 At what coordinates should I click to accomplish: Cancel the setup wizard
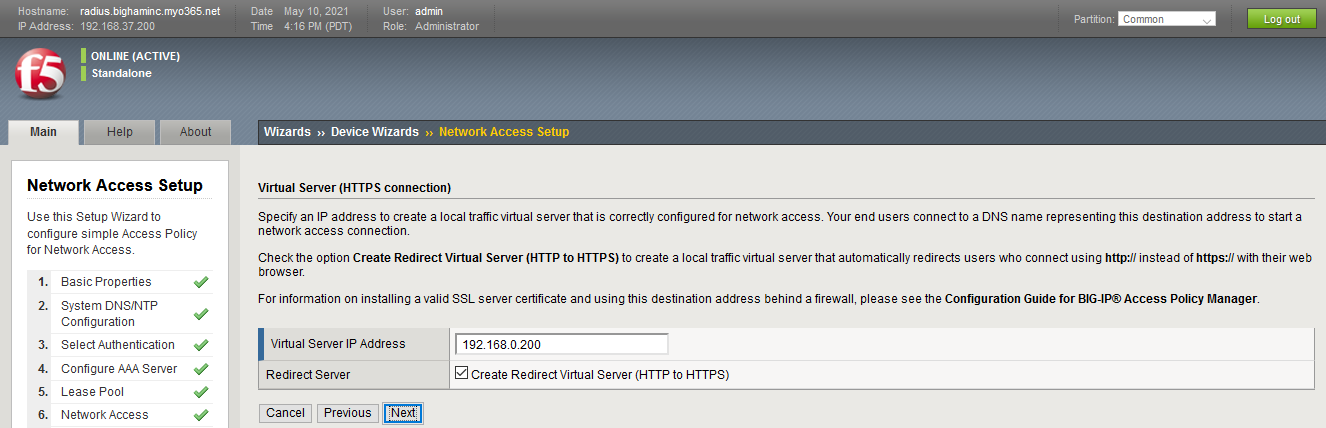(285, 413)
